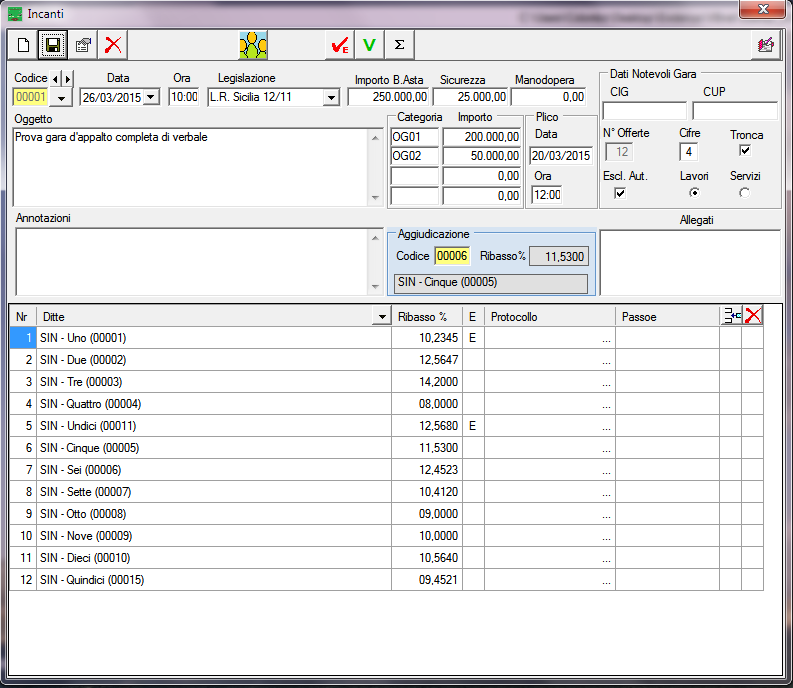Viewport: 793px width, 688px height.
Task: Close the Incanti window
Action: click(763, 9)
